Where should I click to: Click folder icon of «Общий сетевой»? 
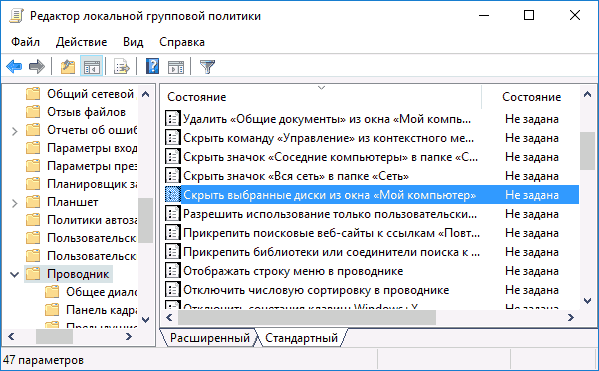(33, 94)
